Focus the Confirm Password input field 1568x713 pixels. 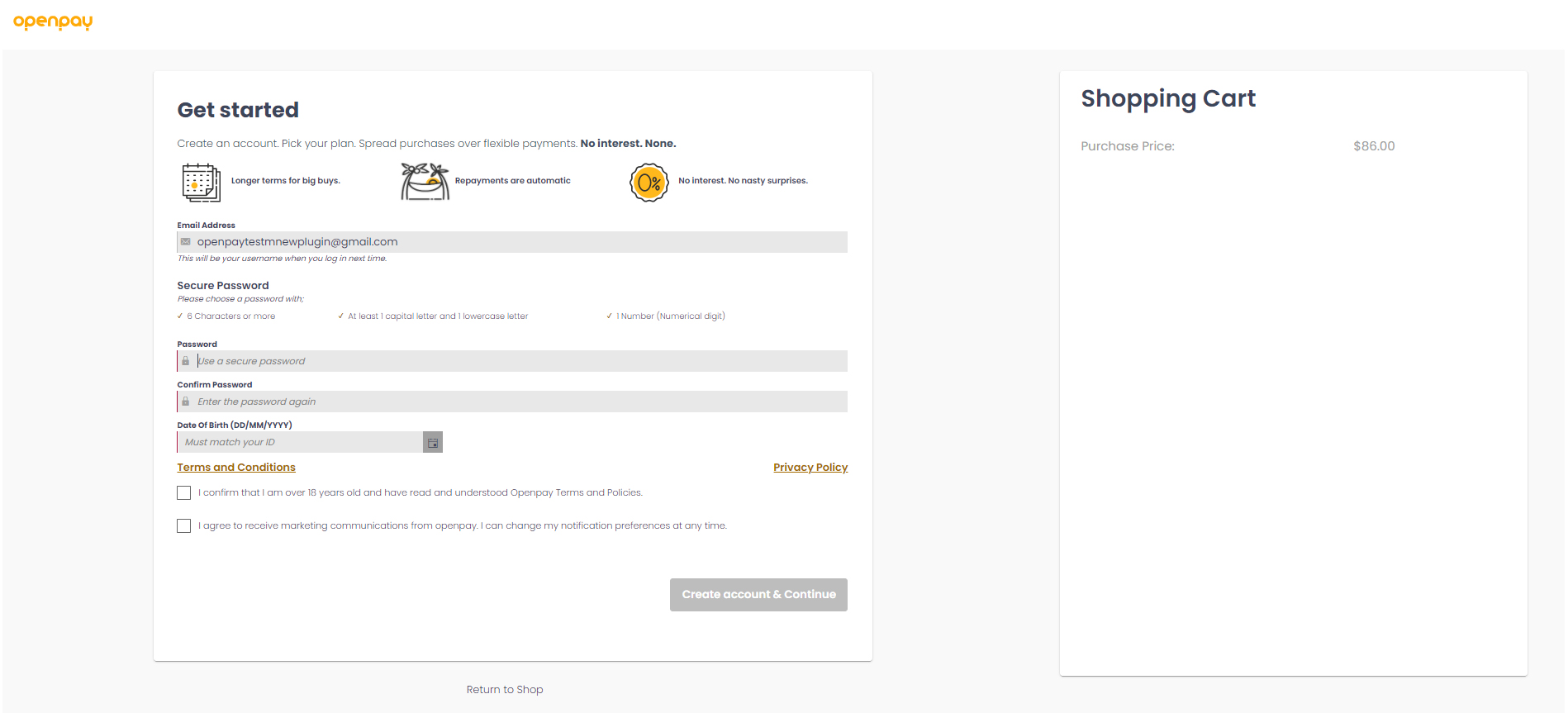[512, 402]
